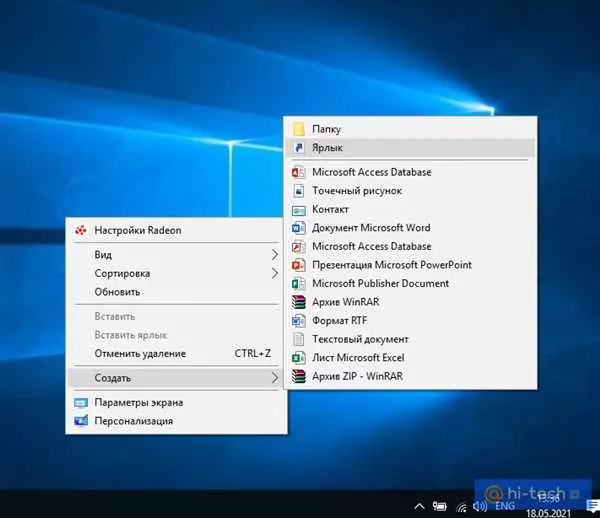Click the Текстовый документ page icon
600x518 pixels.
tap(298, 339)
